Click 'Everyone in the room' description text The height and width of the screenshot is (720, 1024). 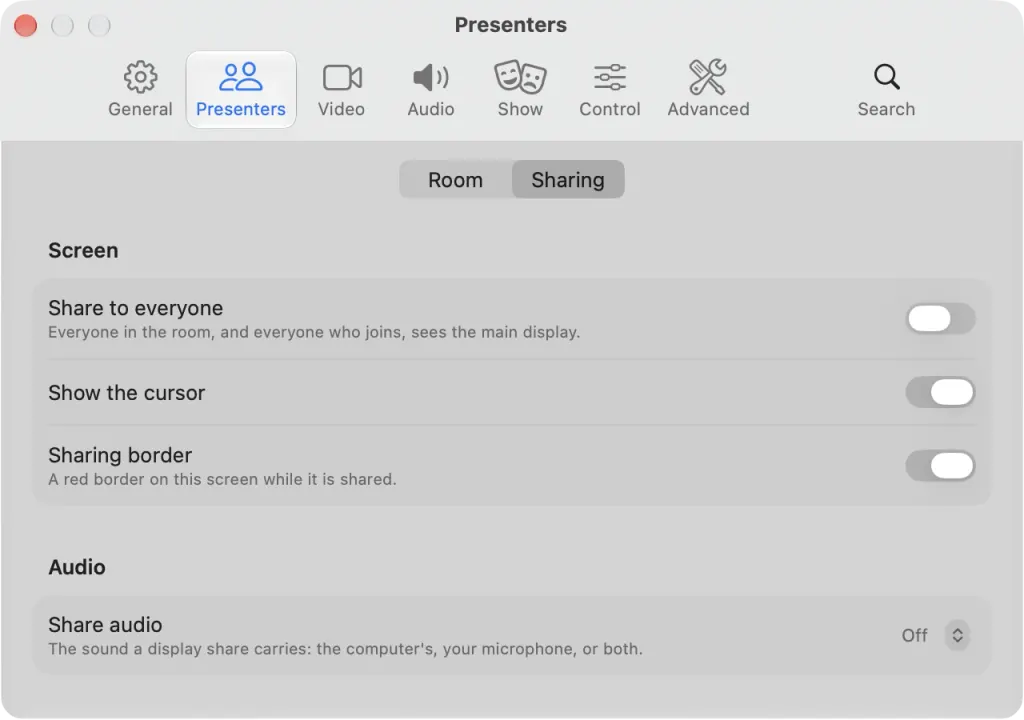(314, 332)
